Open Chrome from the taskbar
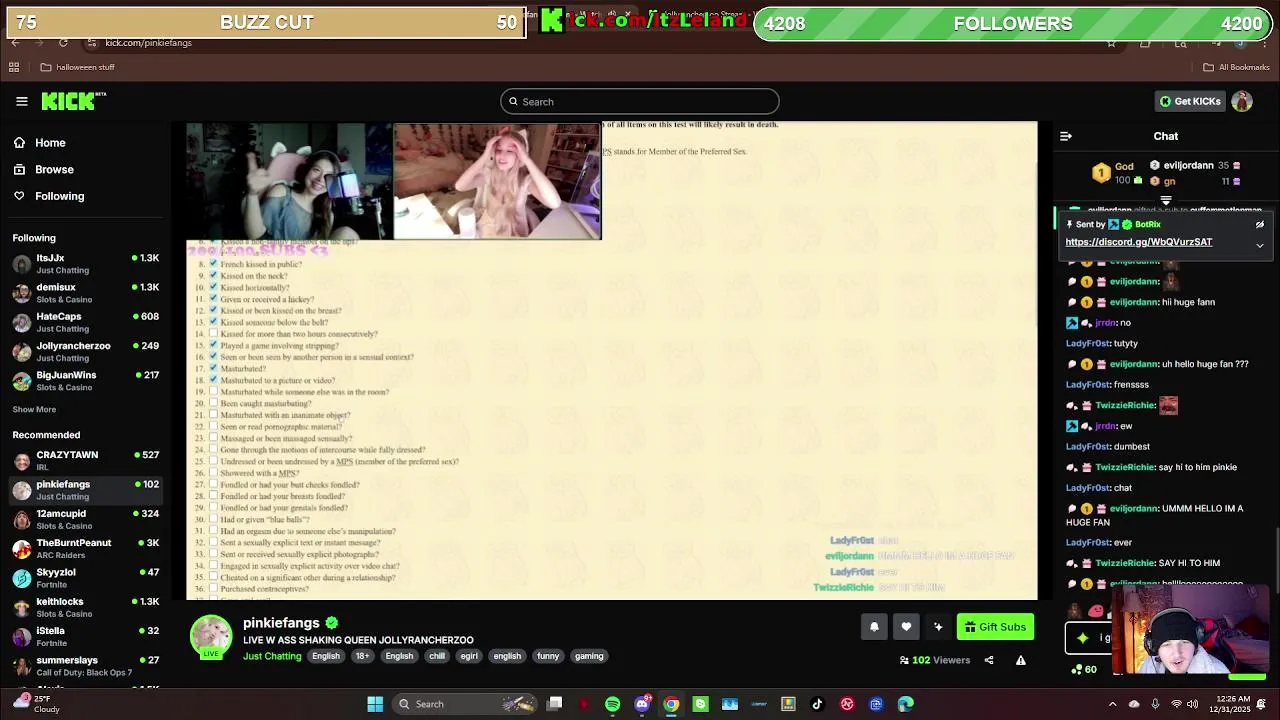Image resolution: width=1280 pixels, height=720 pixels. pyautogui.click(x=671, y=704)
